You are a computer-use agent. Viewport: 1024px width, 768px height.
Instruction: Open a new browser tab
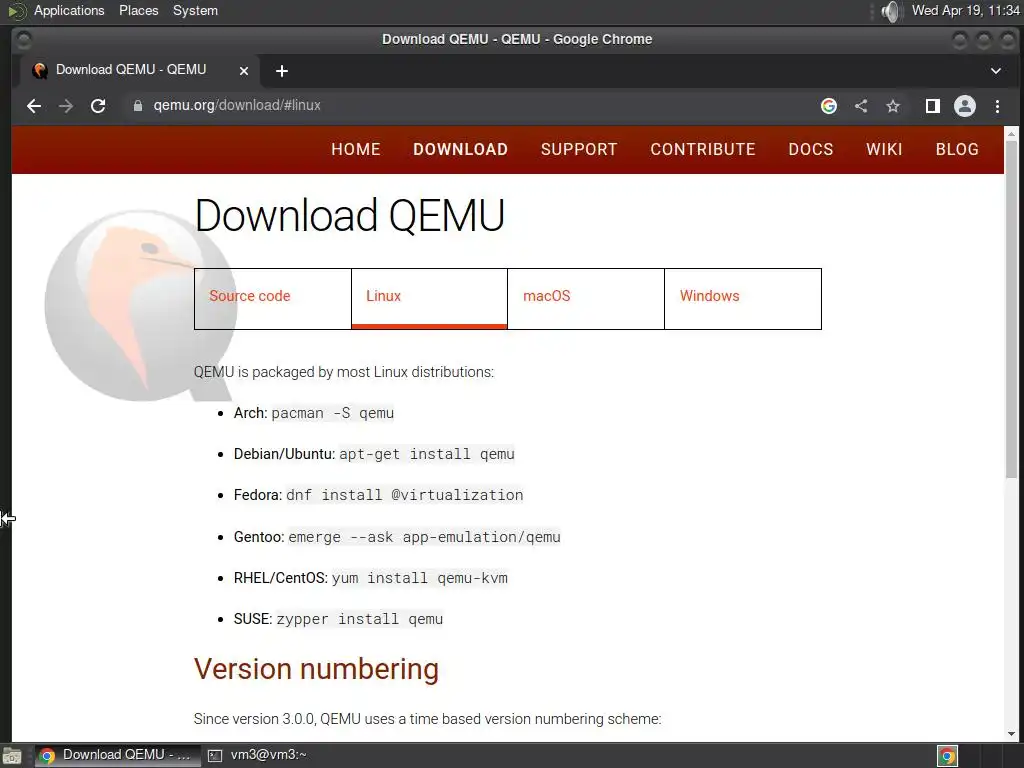281,71
